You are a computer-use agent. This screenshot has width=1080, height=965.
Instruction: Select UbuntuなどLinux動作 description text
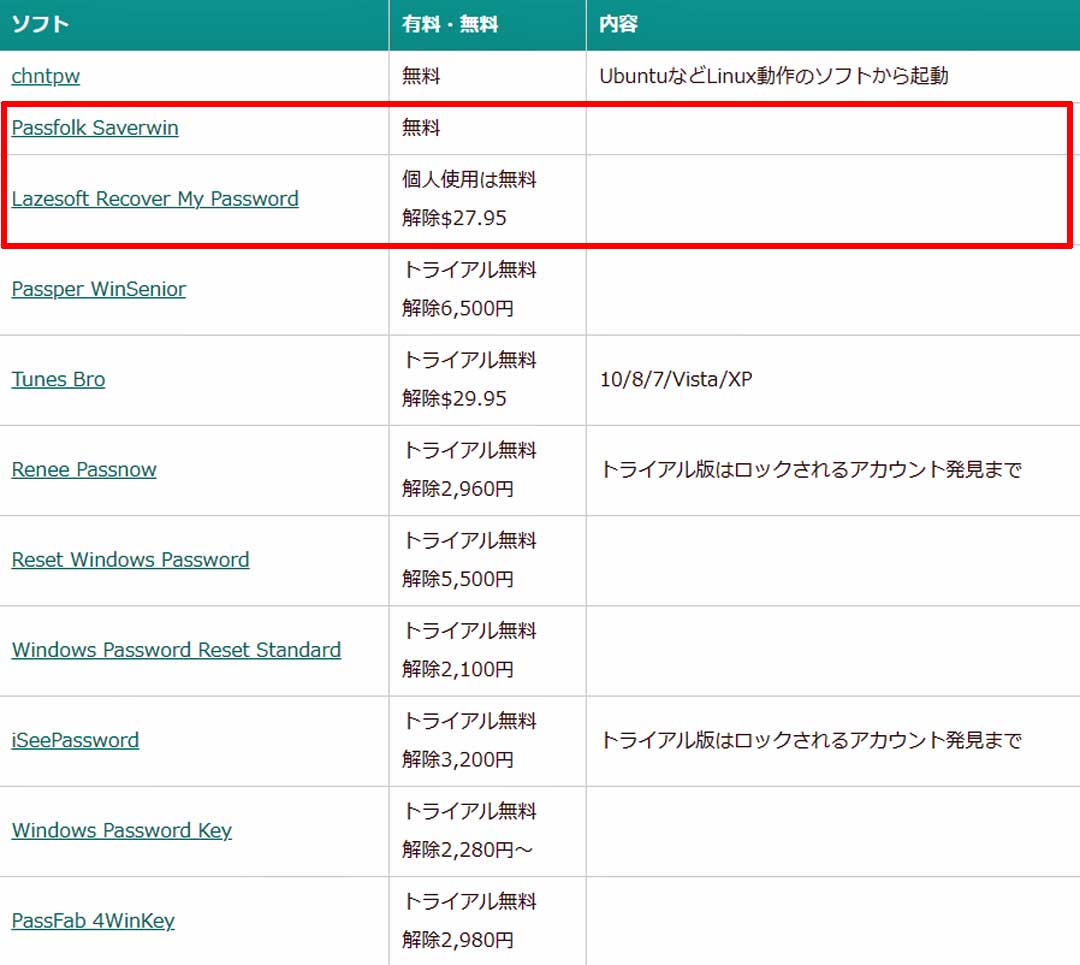coord(773,76)
